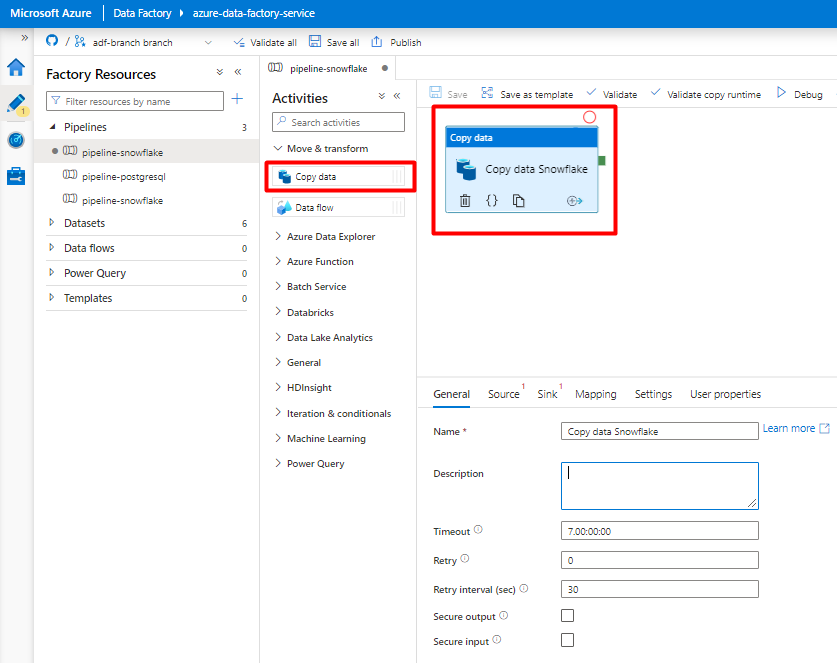Expand all Factory Resources groups
The image size is (837, 663).
[x=219, y=72]
